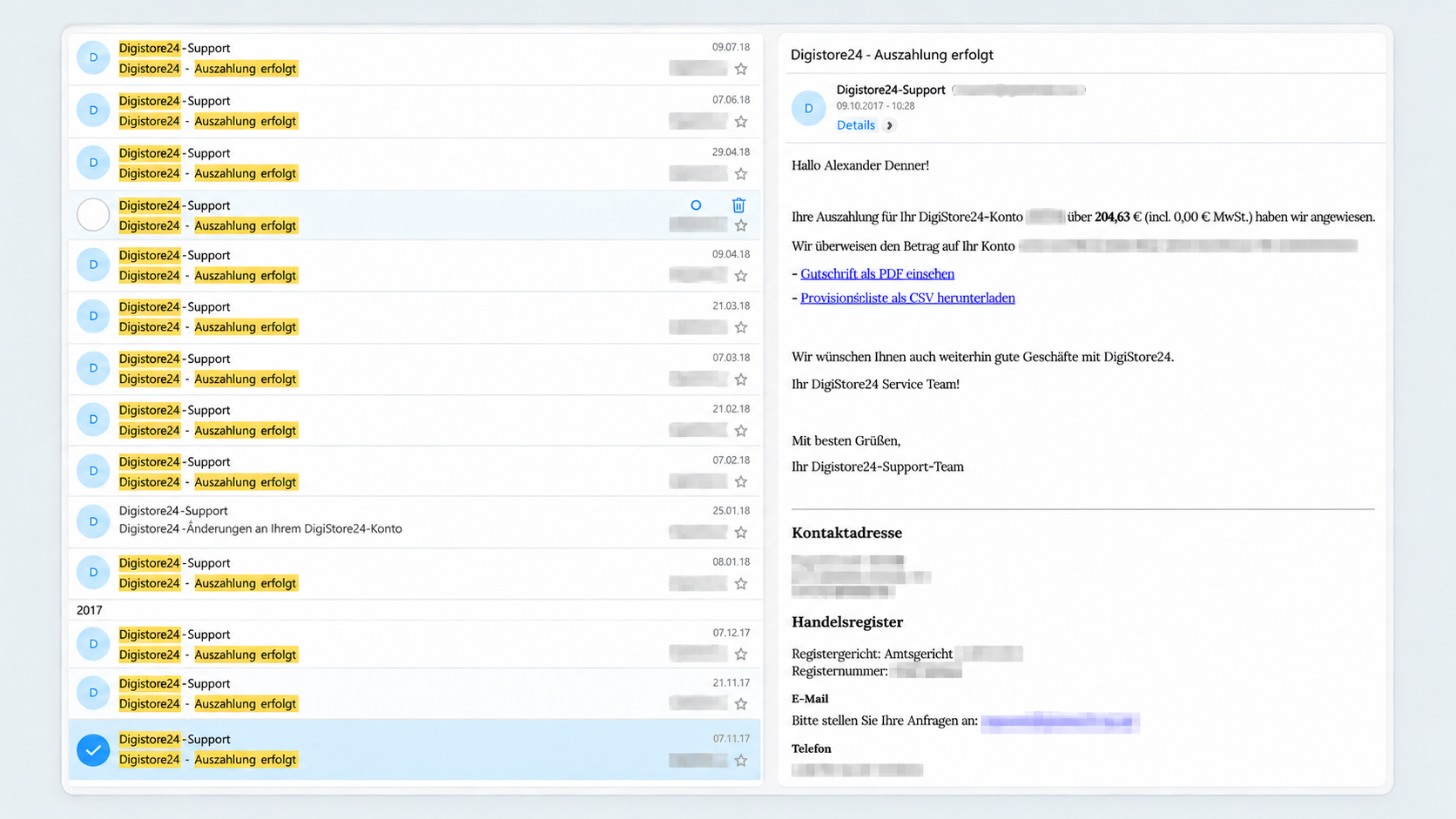Click the D avatar of the 29.04.18 email
Viewport: 1456px width, 819px height.
coord(93,163)
